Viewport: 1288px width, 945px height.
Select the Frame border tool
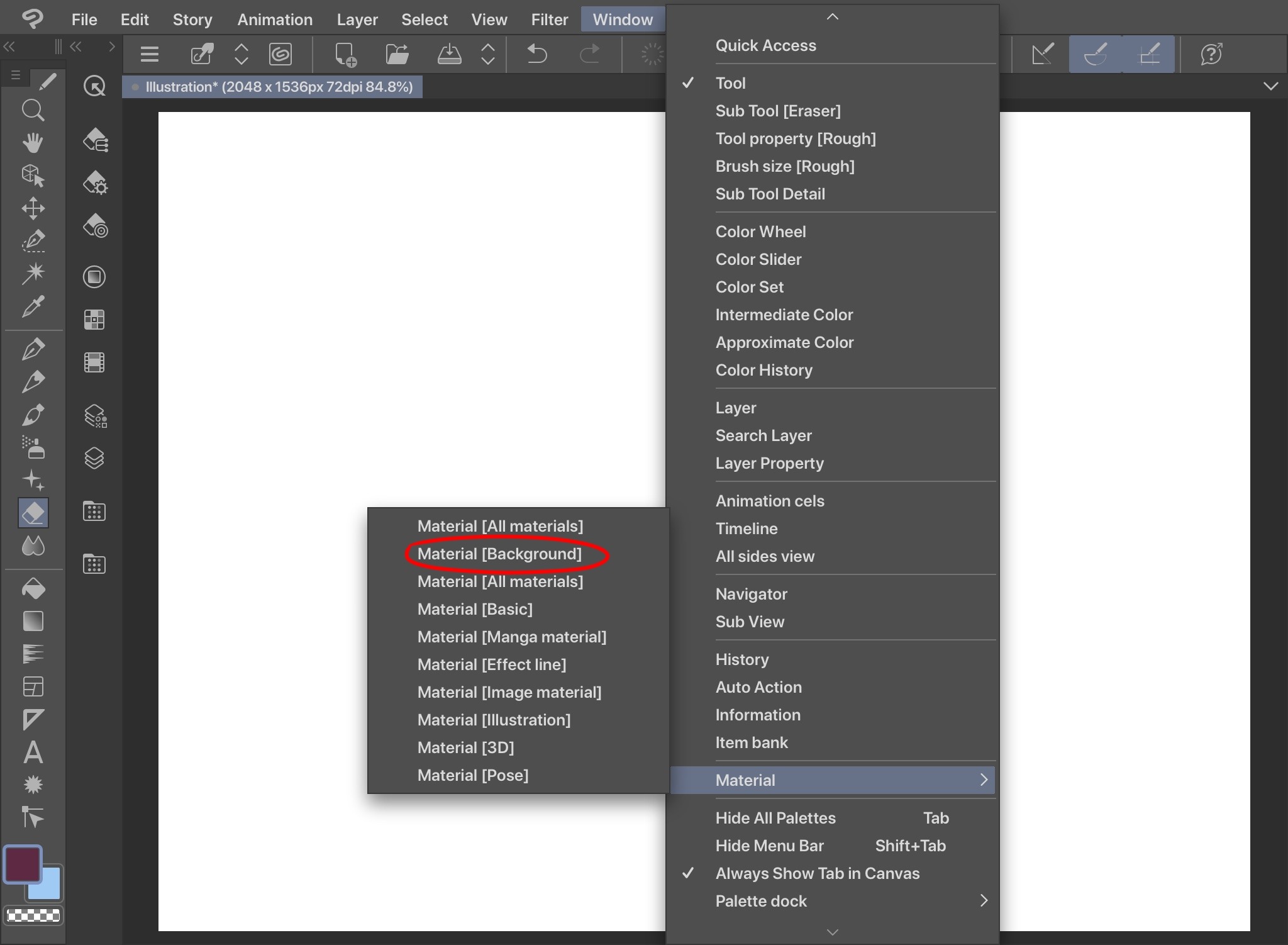point(33,687)
